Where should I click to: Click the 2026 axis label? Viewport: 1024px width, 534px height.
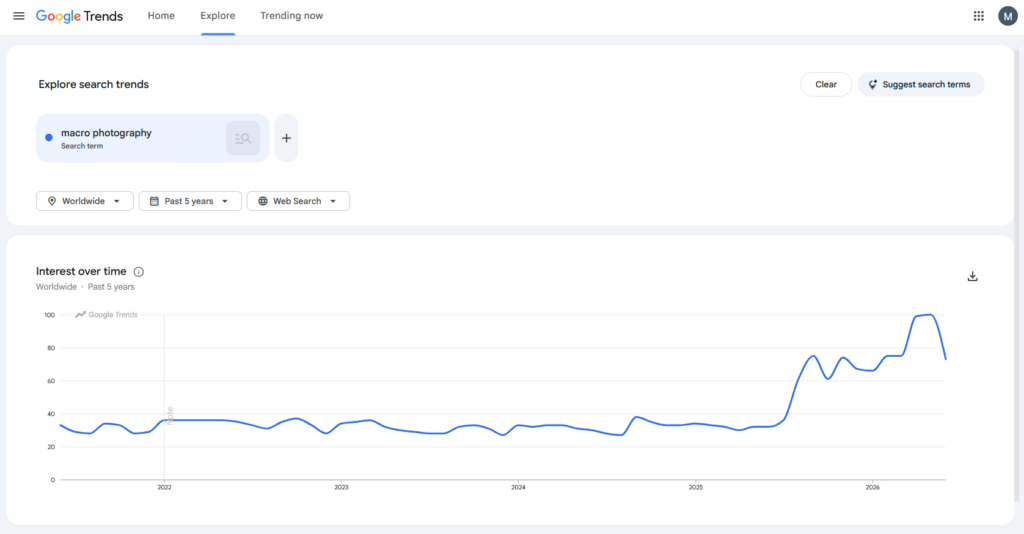[x=872, y=488]
